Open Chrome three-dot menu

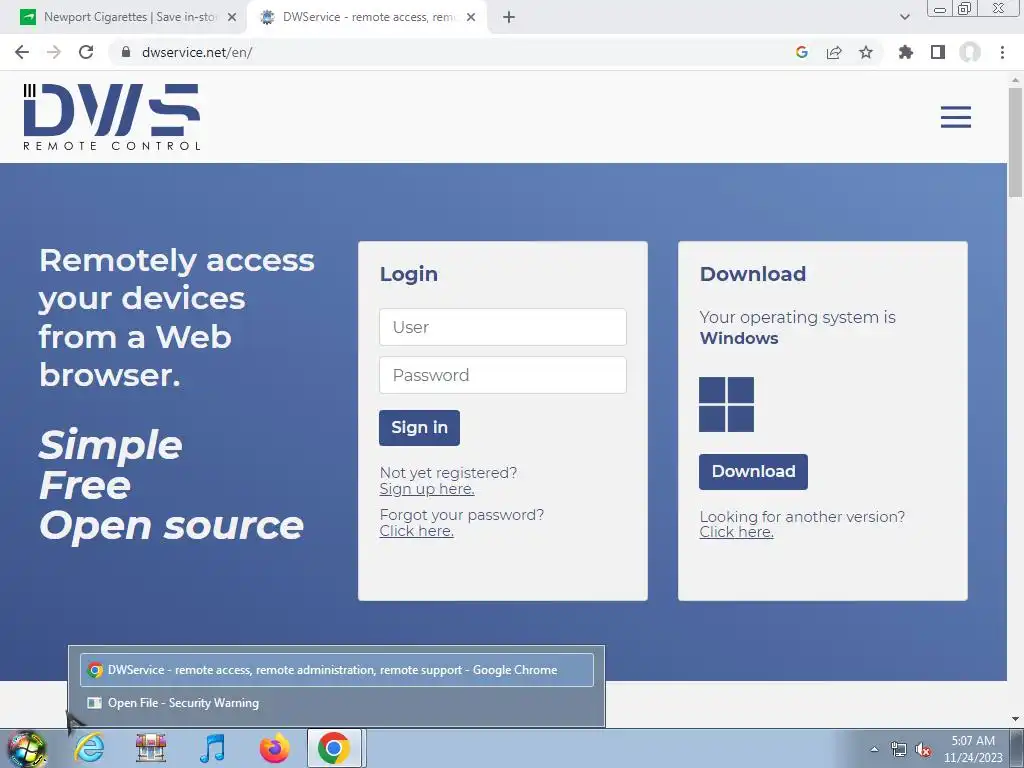click(x=1002, y=52)
